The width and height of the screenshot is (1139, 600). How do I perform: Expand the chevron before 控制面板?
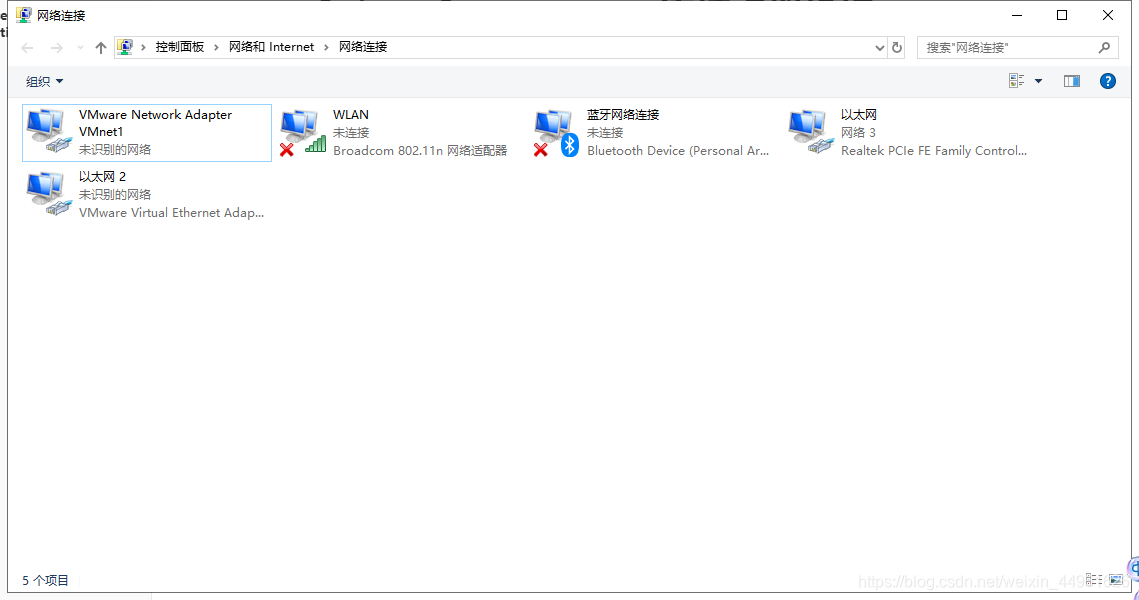click(x=143, y=47)
